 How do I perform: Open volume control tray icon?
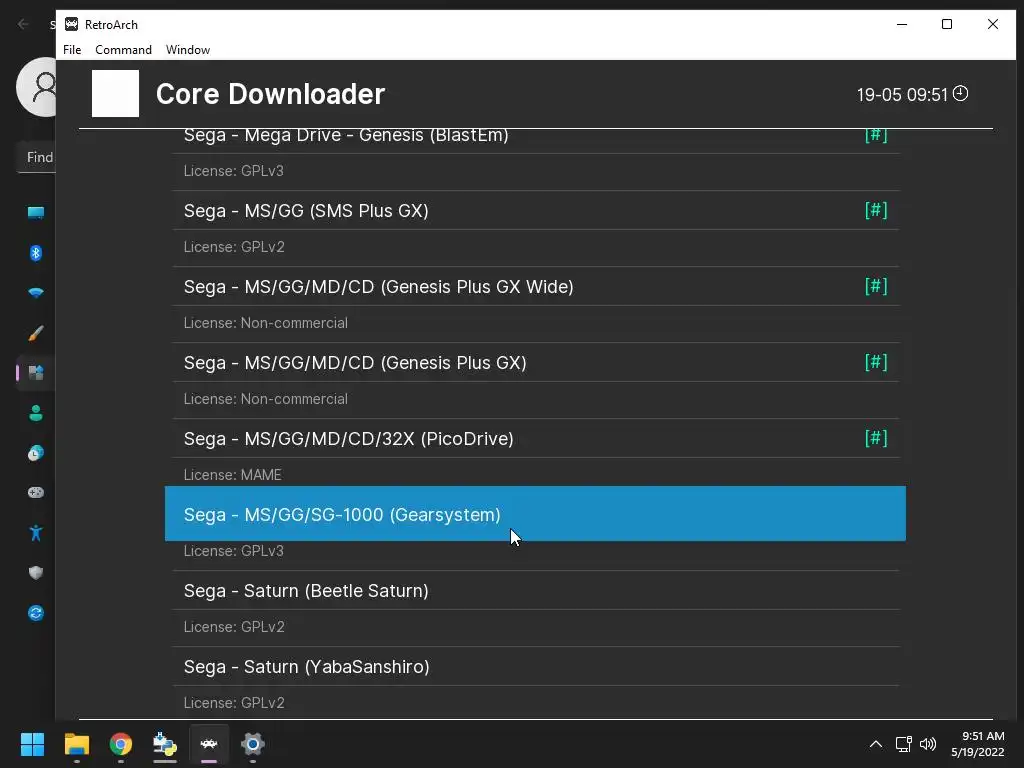click(928, 744)
